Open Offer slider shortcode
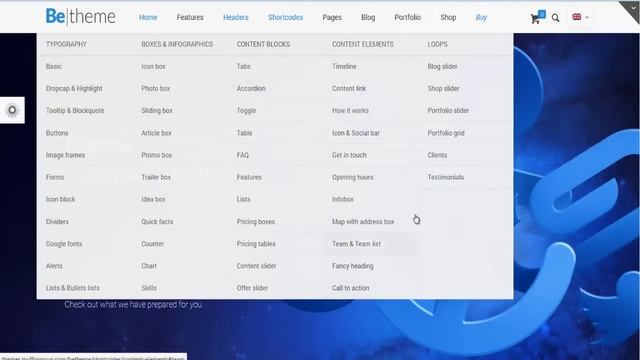The width and height of the screenshot is (640, 360). point(252,288)
